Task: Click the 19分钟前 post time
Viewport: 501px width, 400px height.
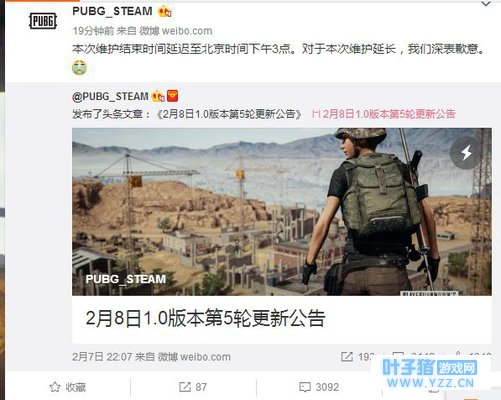Action: 93,31
